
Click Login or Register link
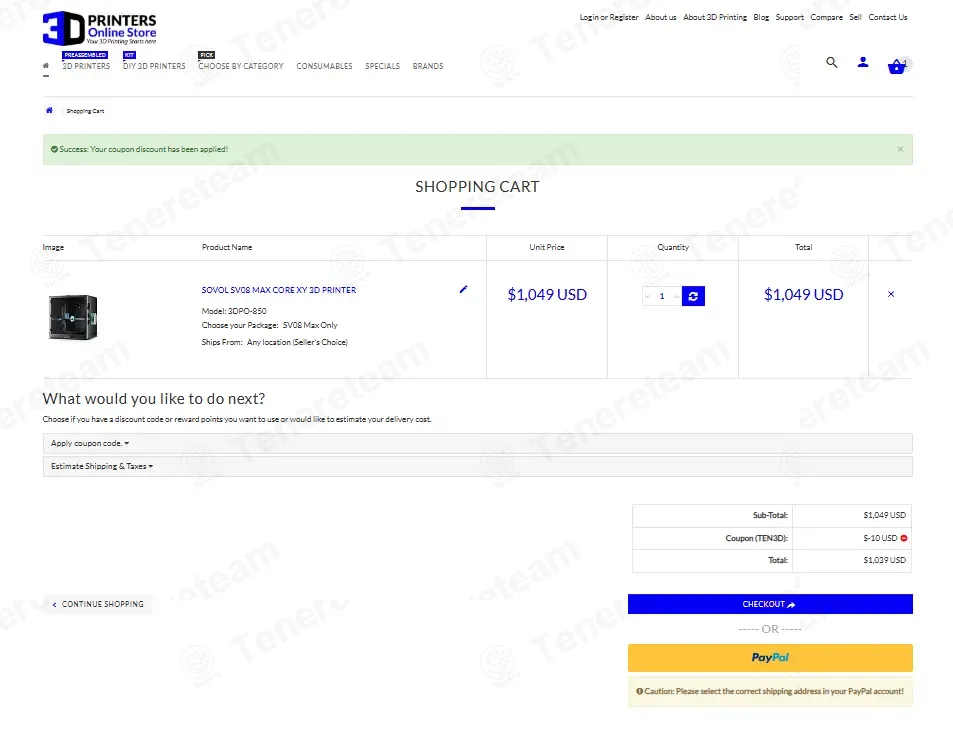(x=609, y=17)
